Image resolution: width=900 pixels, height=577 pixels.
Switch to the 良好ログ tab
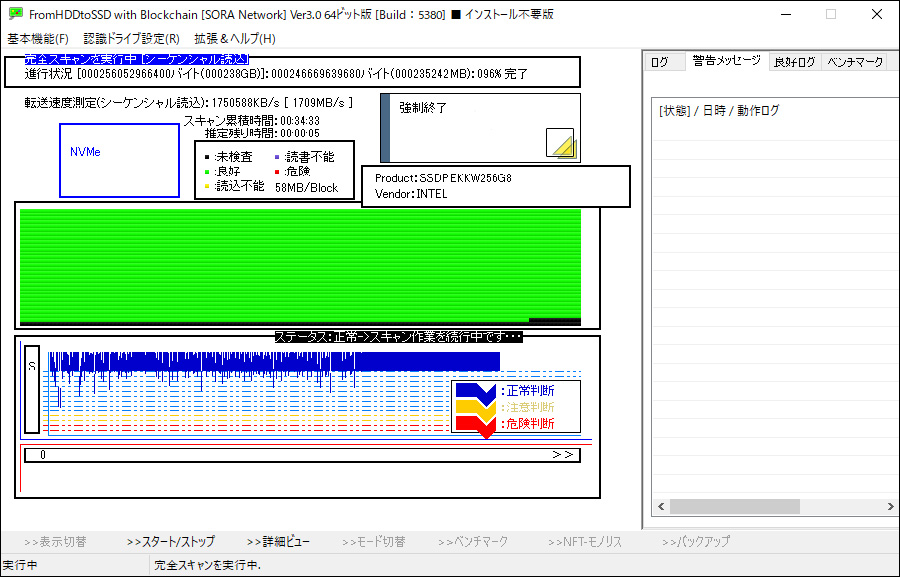tap(794, 62)
